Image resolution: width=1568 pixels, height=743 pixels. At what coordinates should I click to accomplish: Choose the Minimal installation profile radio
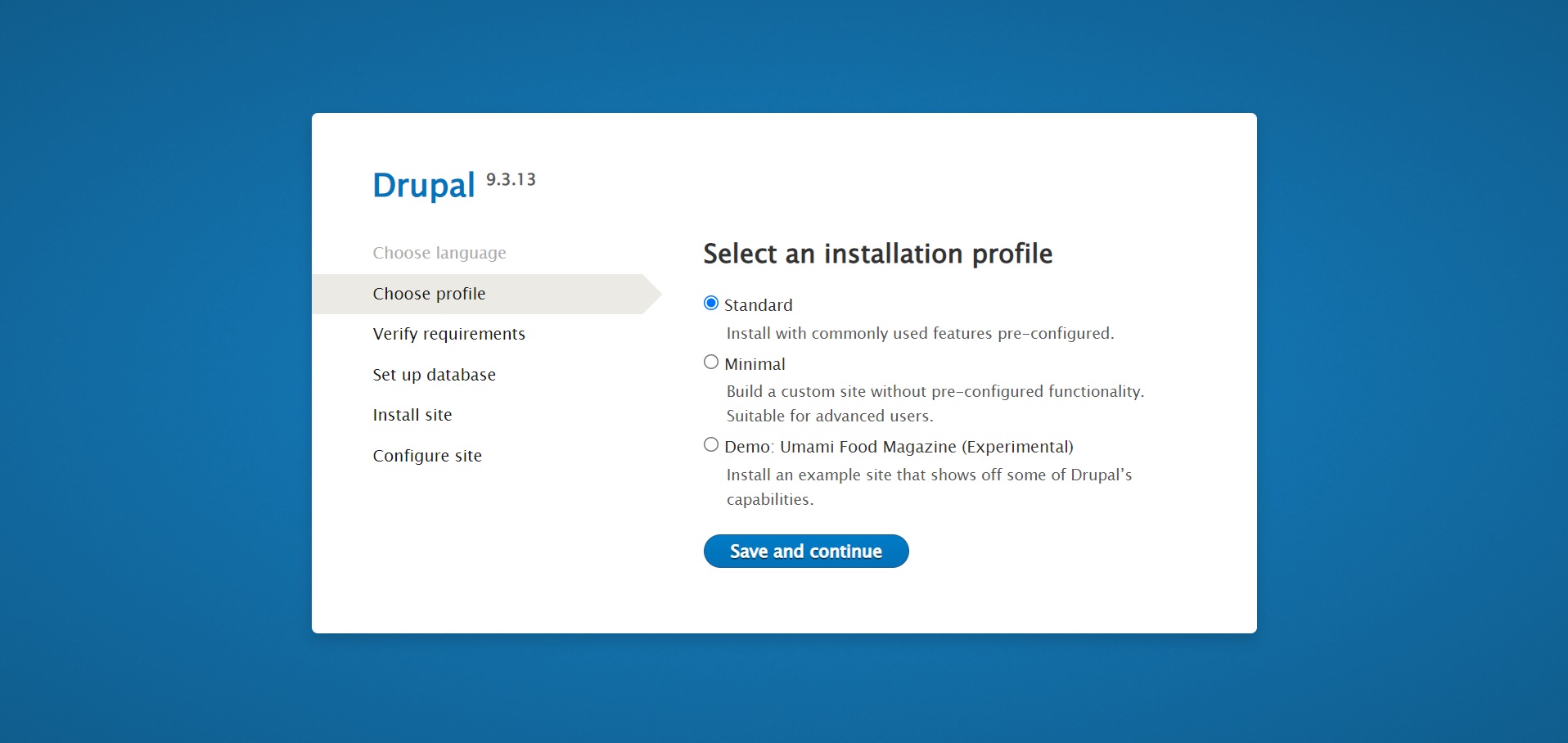[x=711, y=362]
